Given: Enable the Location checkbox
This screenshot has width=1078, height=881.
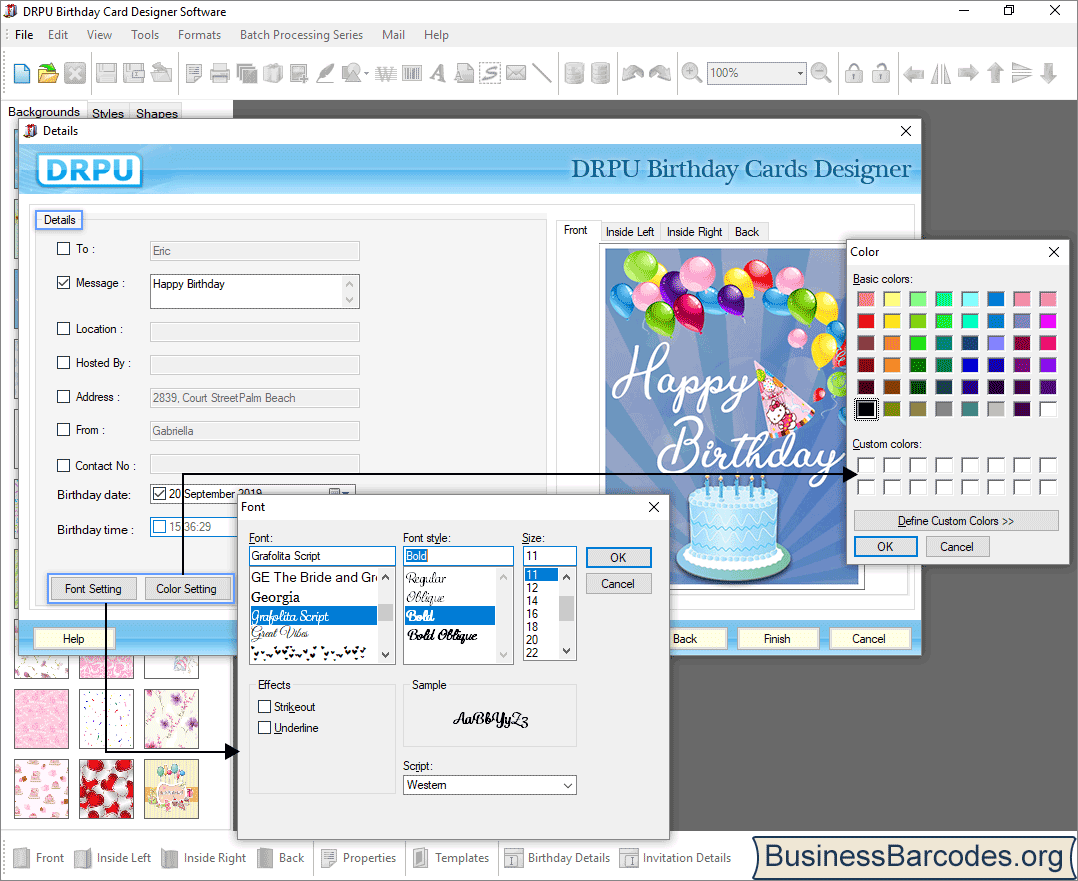Looking at the screenshot, I should point(63,329).
